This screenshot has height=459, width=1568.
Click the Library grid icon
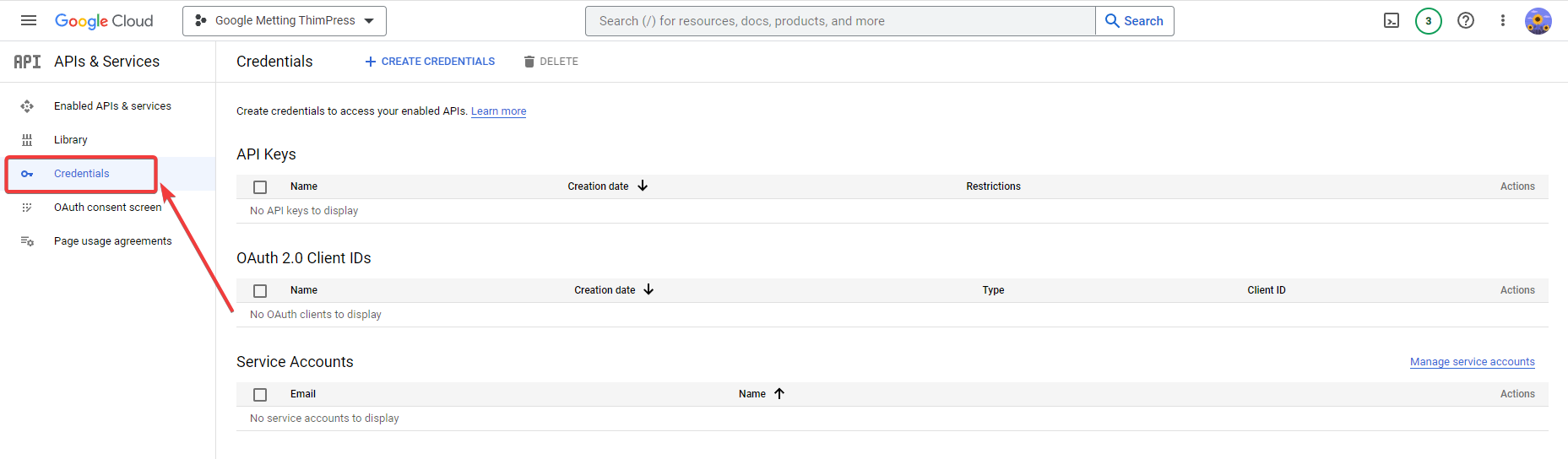[27, 140]
